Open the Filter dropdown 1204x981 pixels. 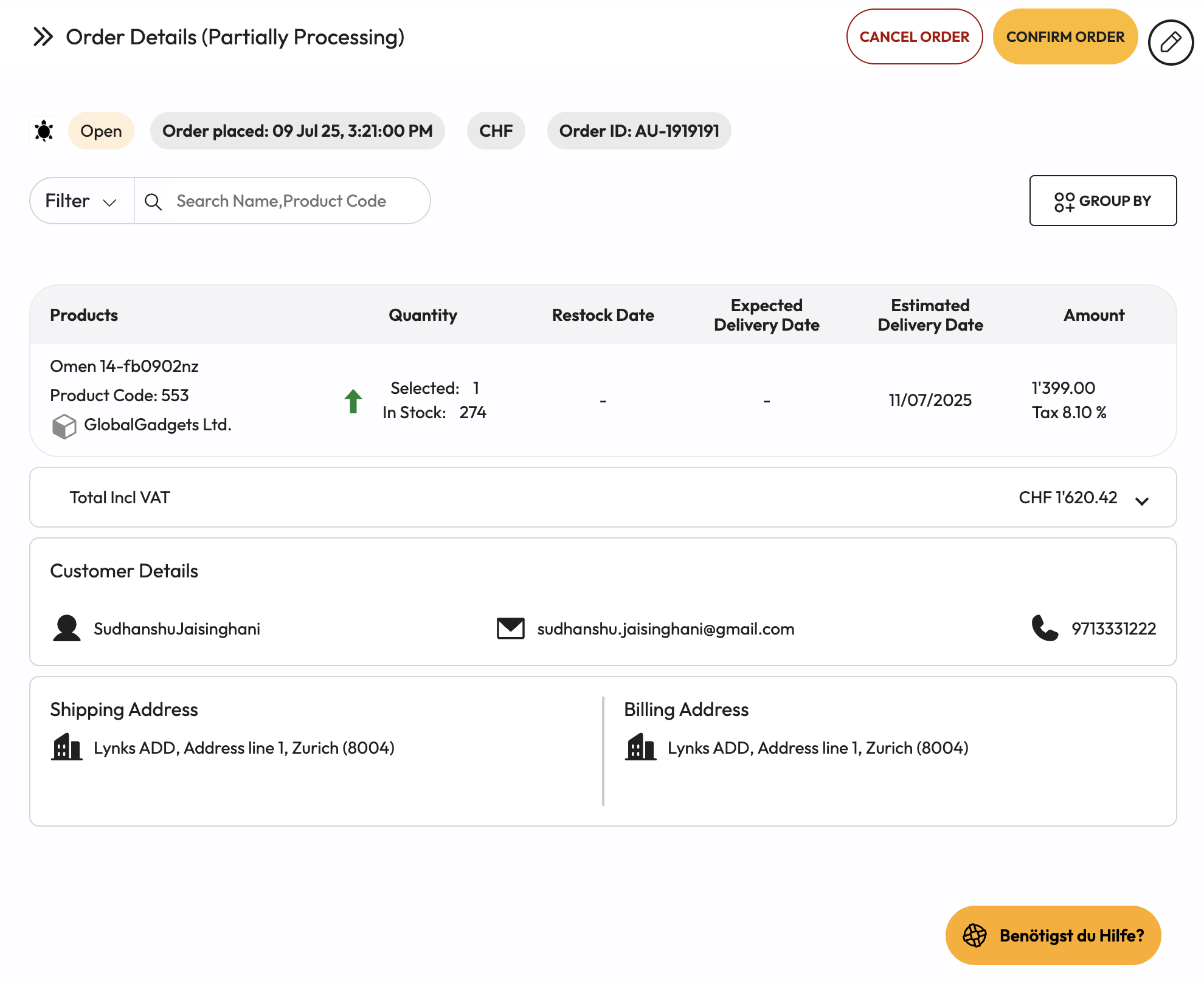point(81,201)
